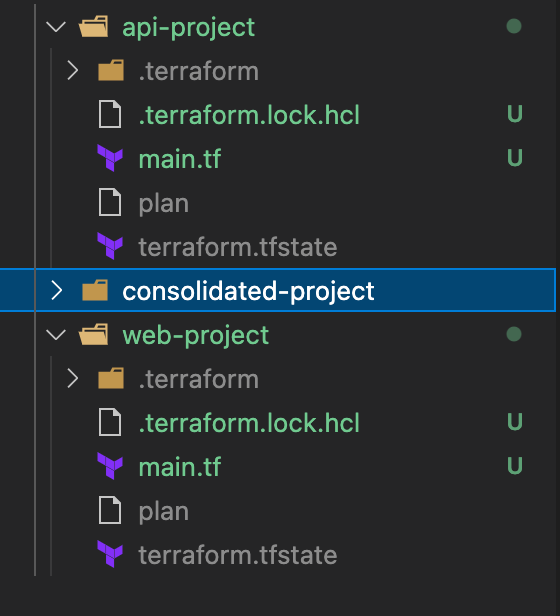The image size is (560, 616).
Task: Click git status dot beside api-project
Action: (x=514, y=26)
